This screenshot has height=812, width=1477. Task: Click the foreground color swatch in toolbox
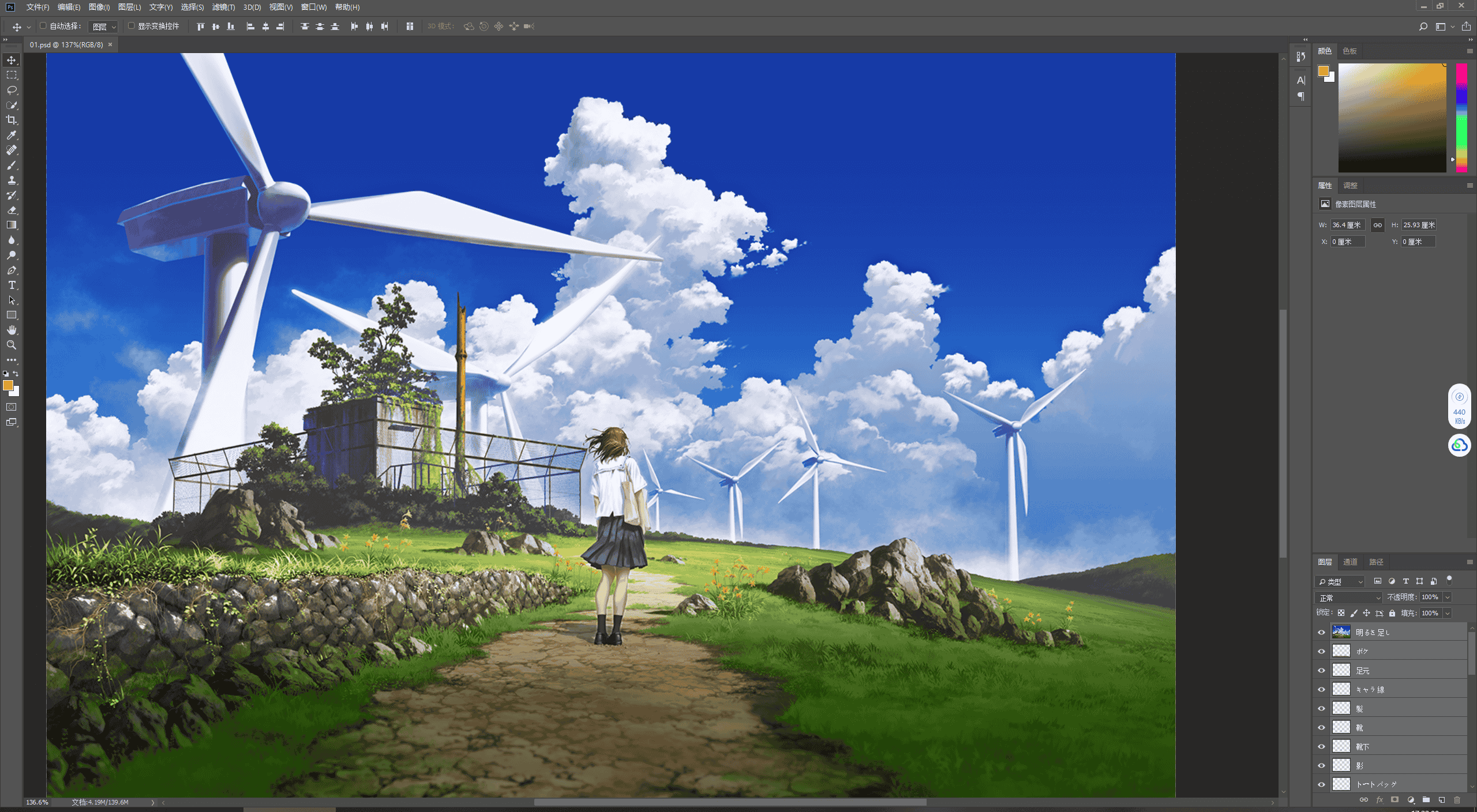[x=8, y=385]
